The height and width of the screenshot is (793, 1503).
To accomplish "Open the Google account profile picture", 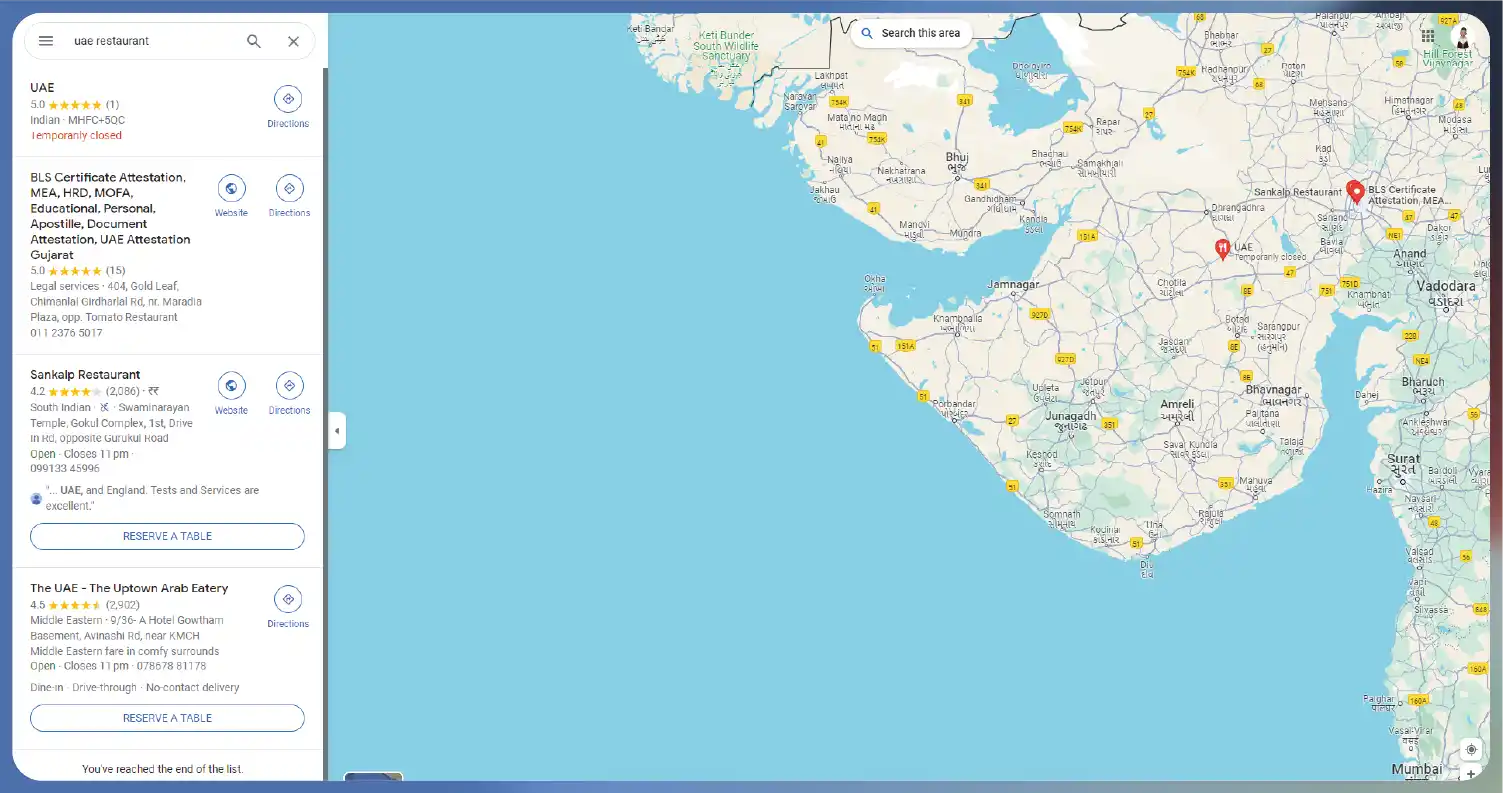I will pyautogui.click(x=1463, y=36).
